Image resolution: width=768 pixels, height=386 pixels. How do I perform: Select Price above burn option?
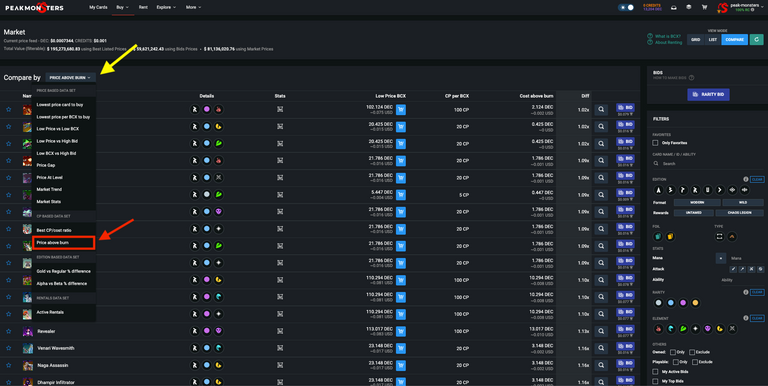coord(63,242)
